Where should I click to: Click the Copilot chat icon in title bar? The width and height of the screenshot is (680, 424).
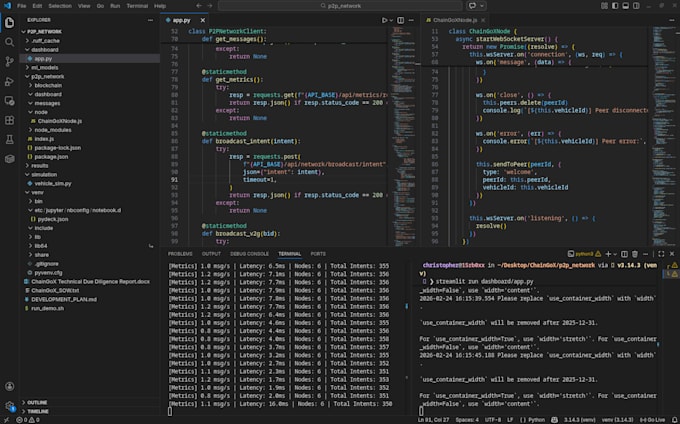pyautogui.click(x=472, y=6)
